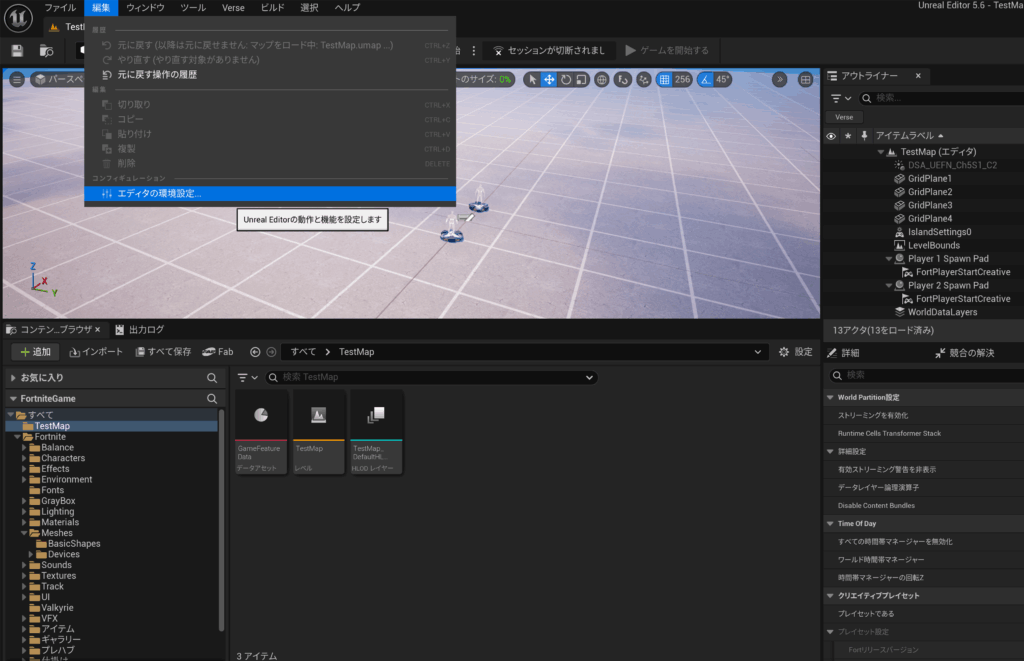Search within the Favorites section

[212, 378]
